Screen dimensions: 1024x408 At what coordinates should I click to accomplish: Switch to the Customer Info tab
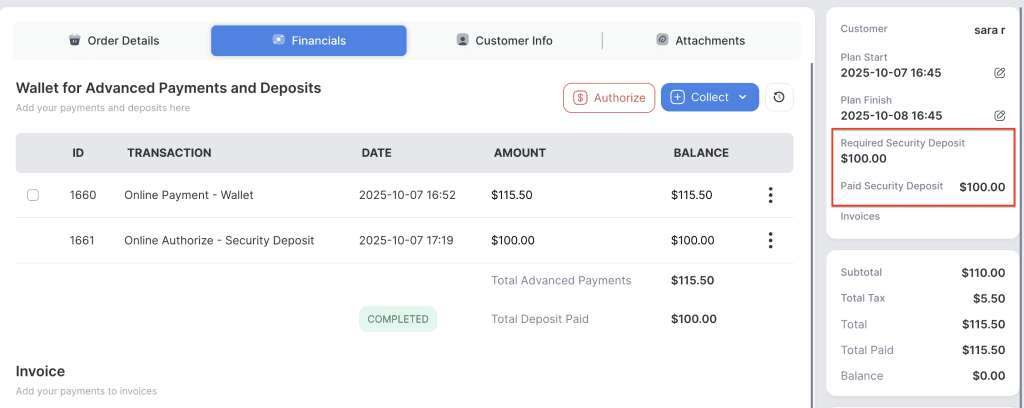pyautogui.click(x=504, y=41)
